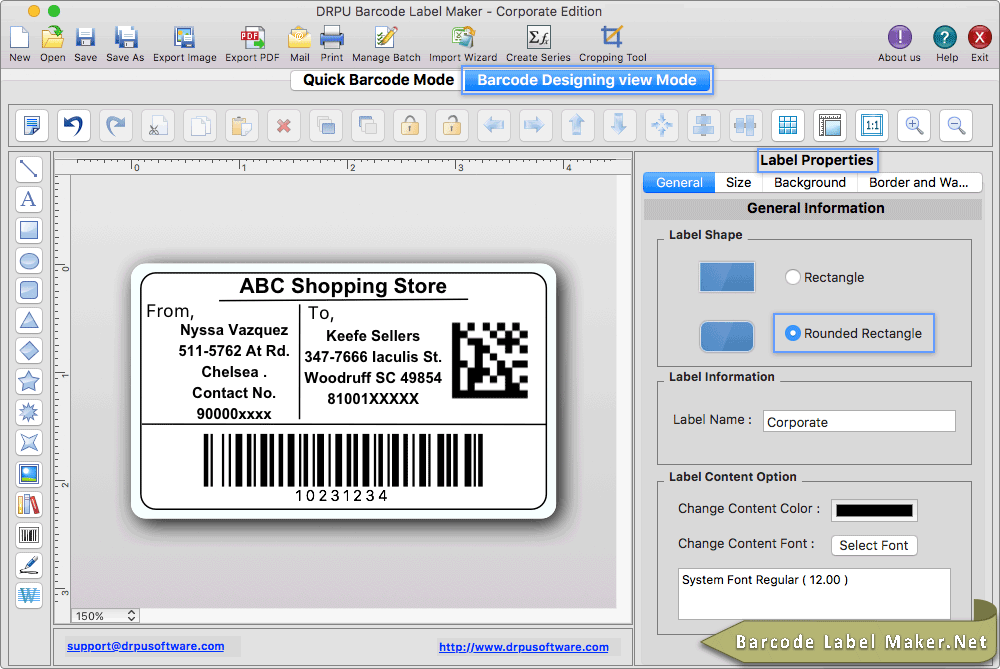The width and height of the screenshot is (1000, 669).
Task: Click the New document icon
Action: 19,38
